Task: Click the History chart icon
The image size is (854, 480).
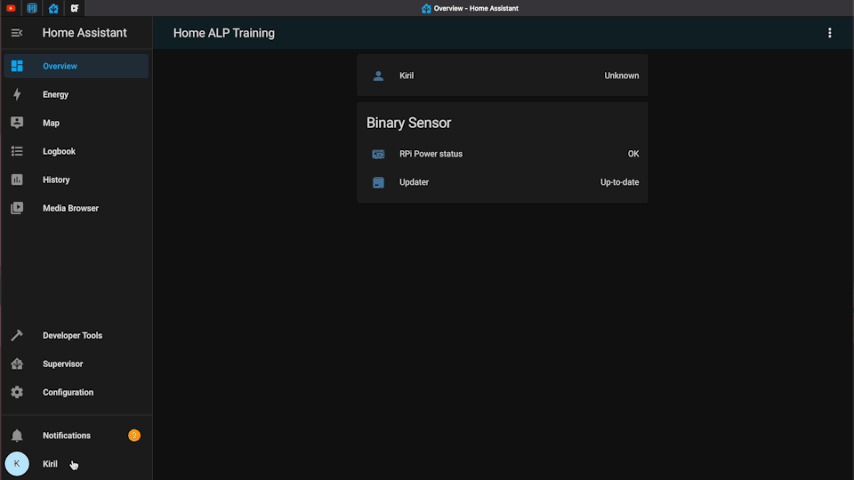Action: click(17, 180)
